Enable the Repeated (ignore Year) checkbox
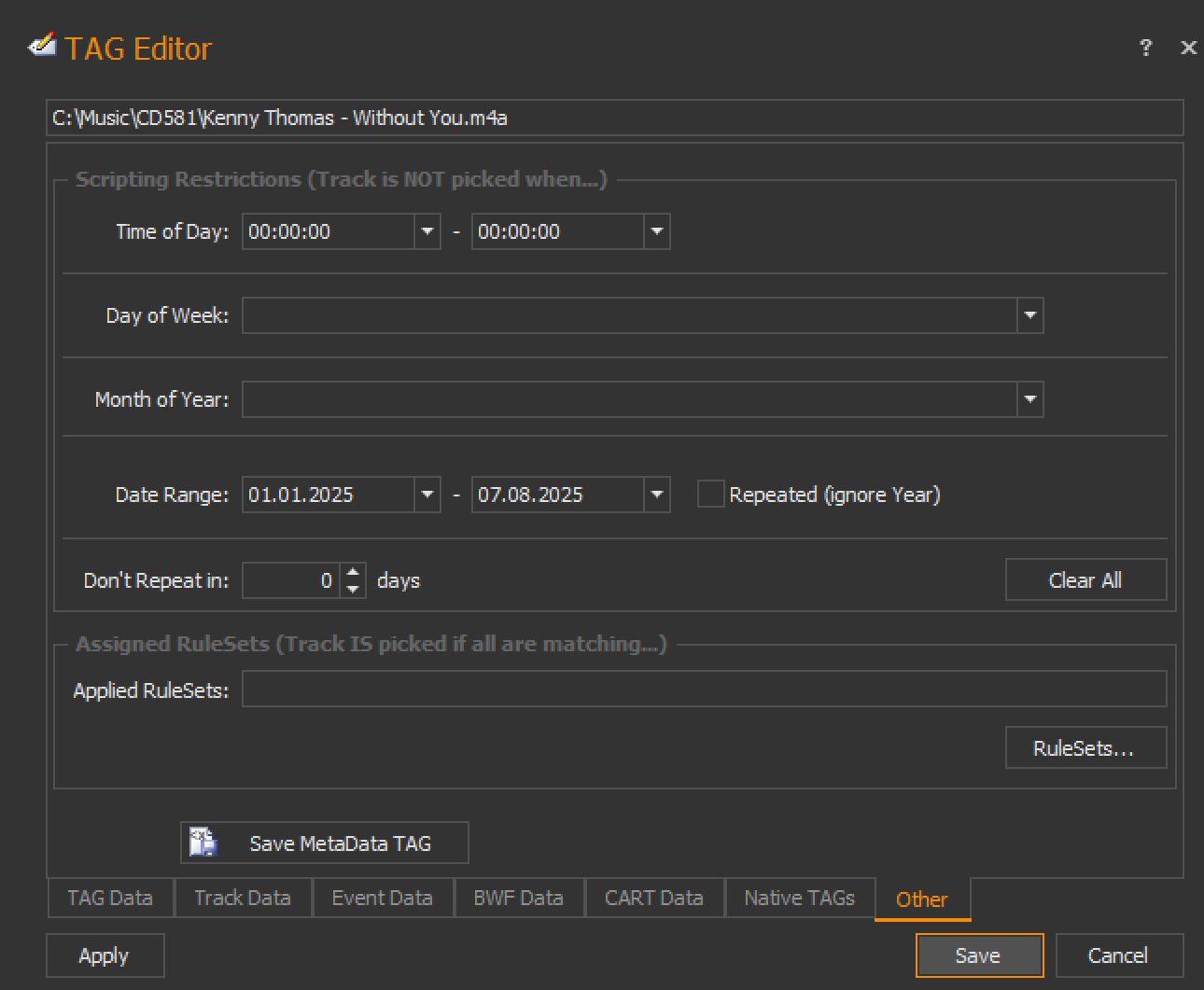 [710, 495]
